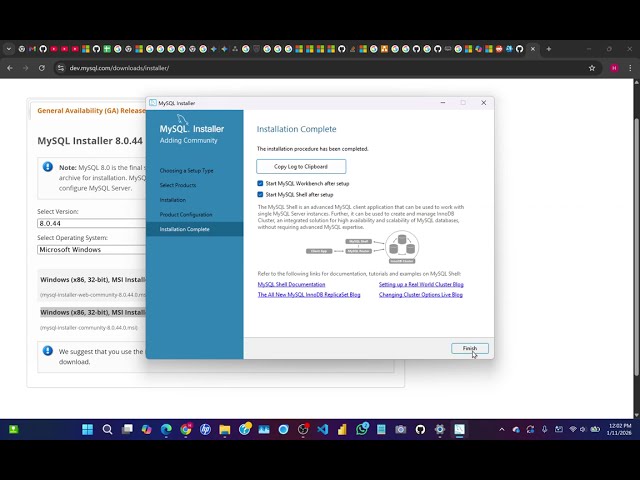Click the web page vertical scrollbar

coord(636,247)
